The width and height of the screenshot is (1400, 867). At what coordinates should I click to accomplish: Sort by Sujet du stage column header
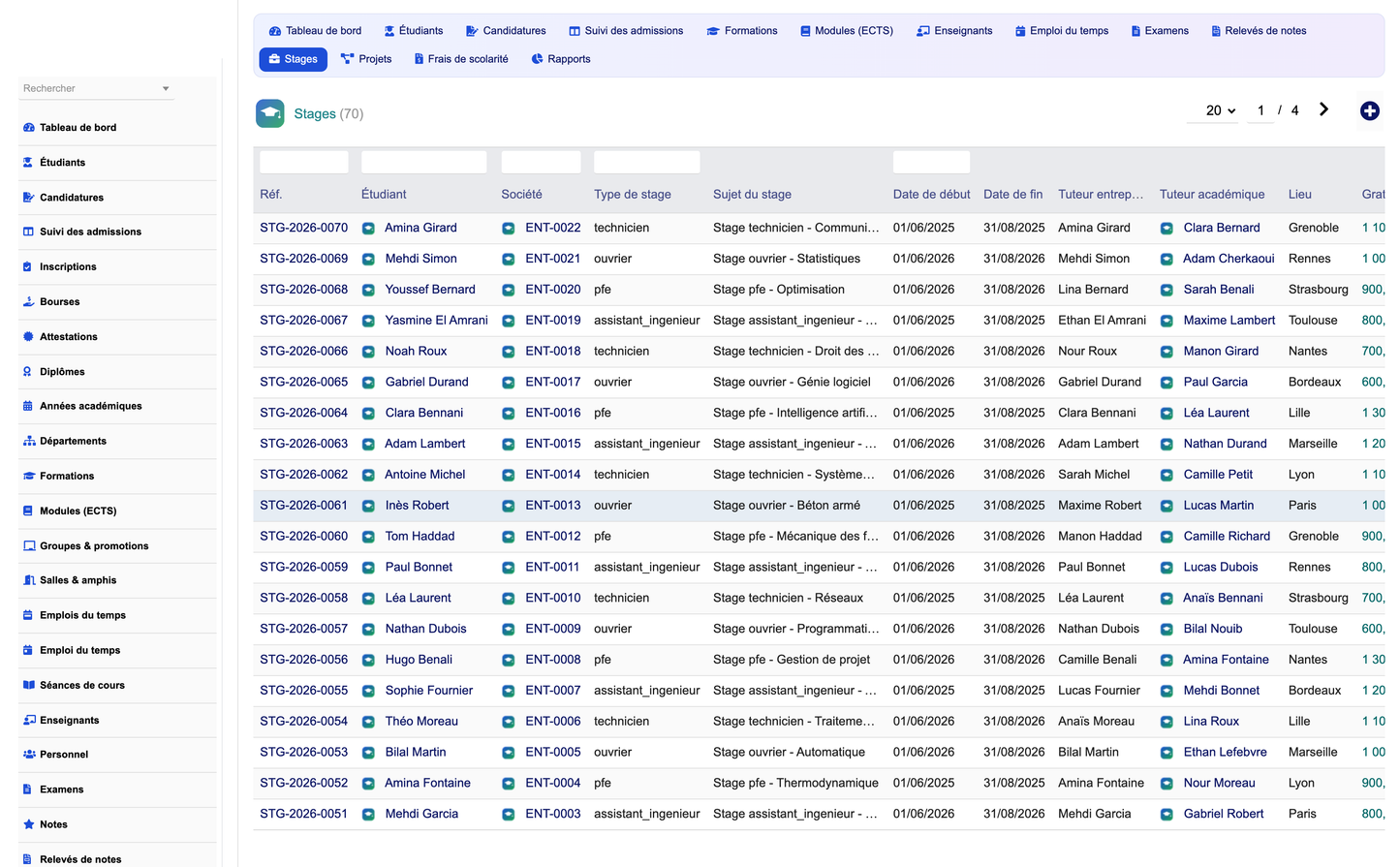pyautogui.click(x=752, y=195)
